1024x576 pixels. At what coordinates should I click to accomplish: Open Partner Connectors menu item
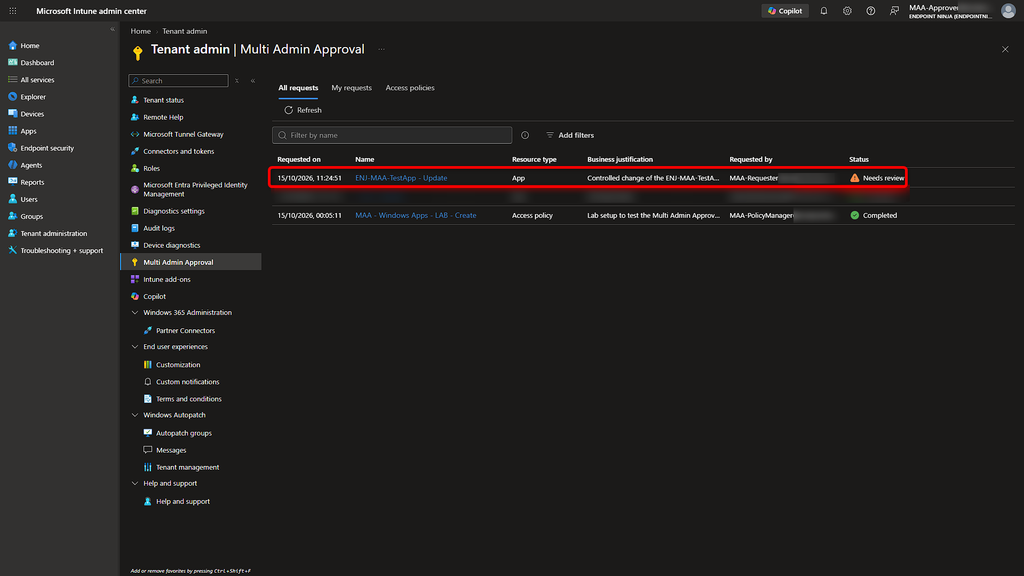tap(185, 330)
